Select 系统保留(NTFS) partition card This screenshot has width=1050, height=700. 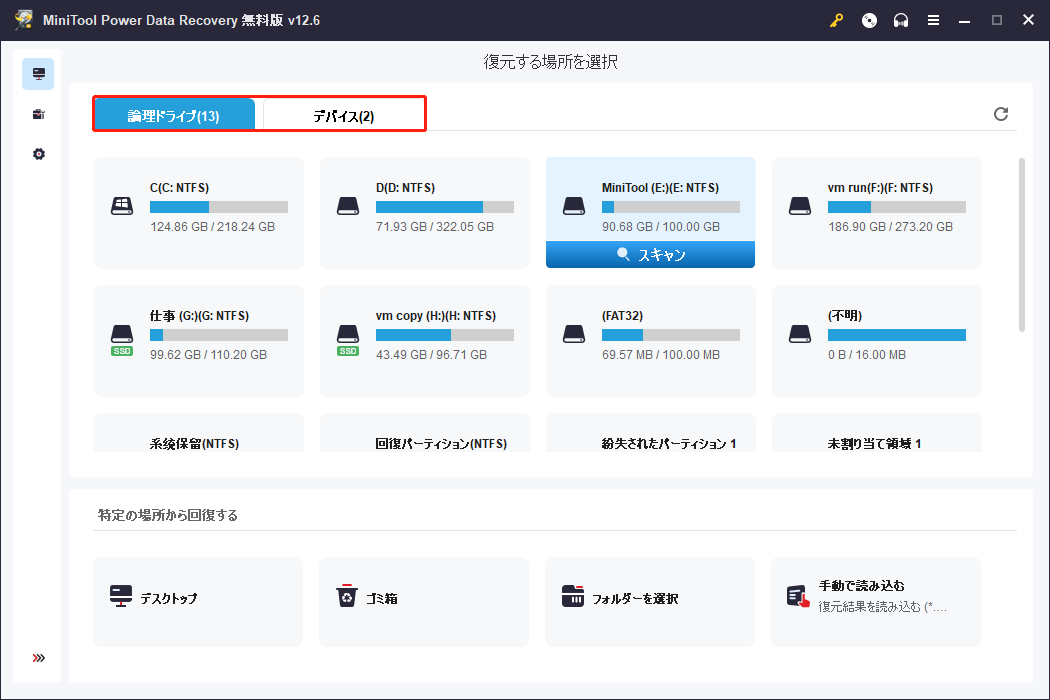click(x=199, y=433)
